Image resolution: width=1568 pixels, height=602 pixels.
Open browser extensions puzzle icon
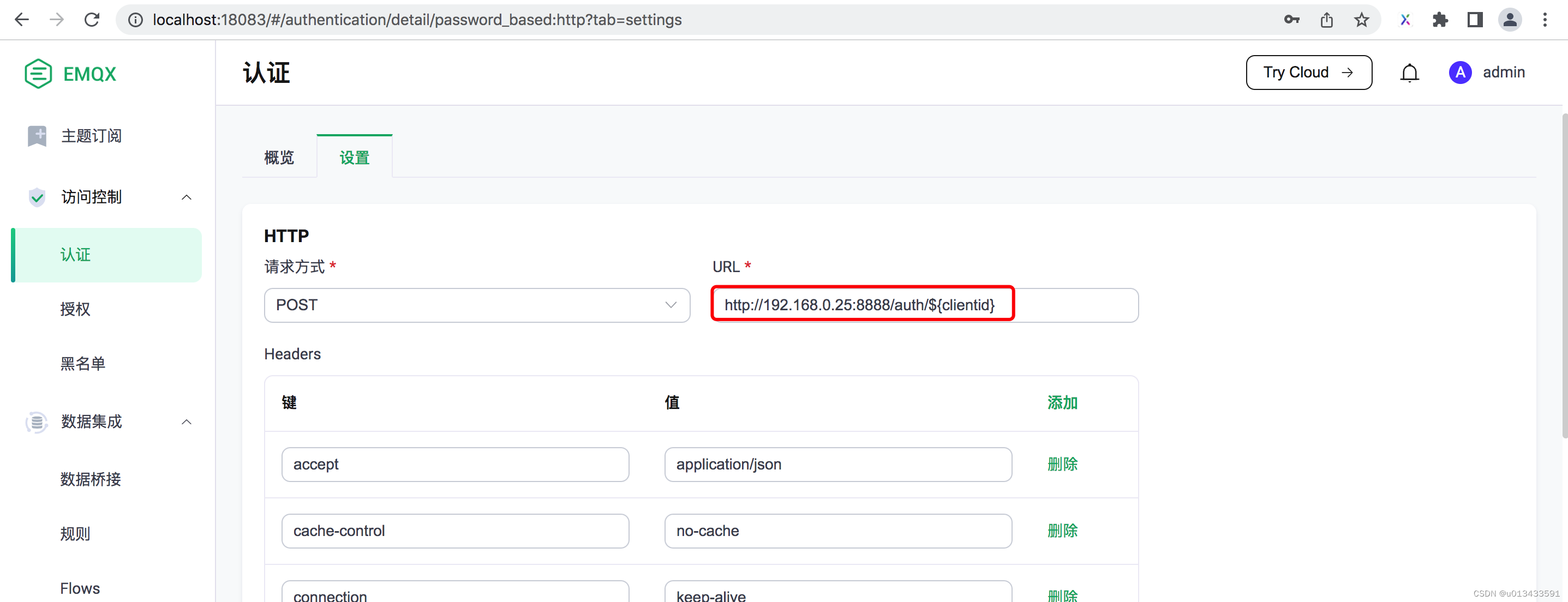(x=1440, y=20)
